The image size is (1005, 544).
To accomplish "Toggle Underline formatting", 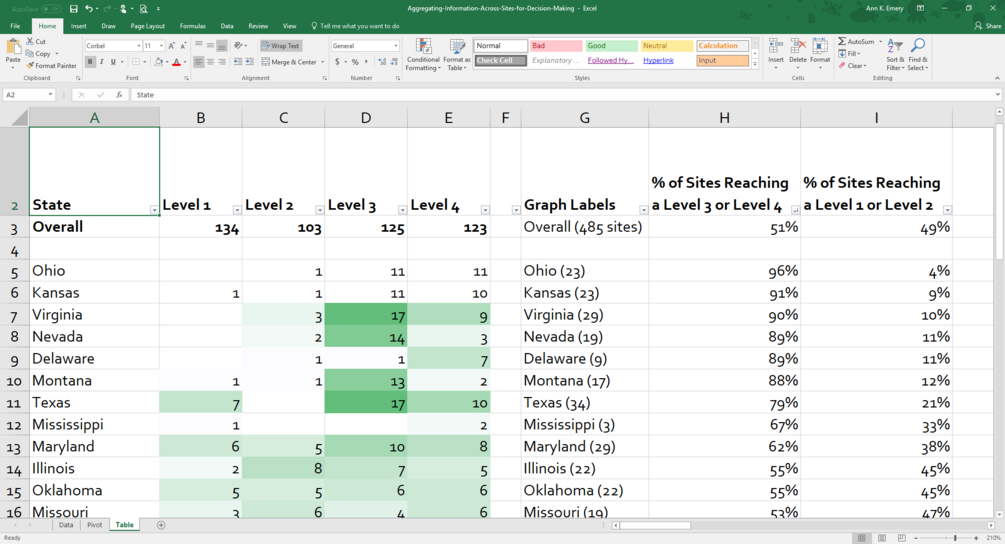I will click(113, 62).
